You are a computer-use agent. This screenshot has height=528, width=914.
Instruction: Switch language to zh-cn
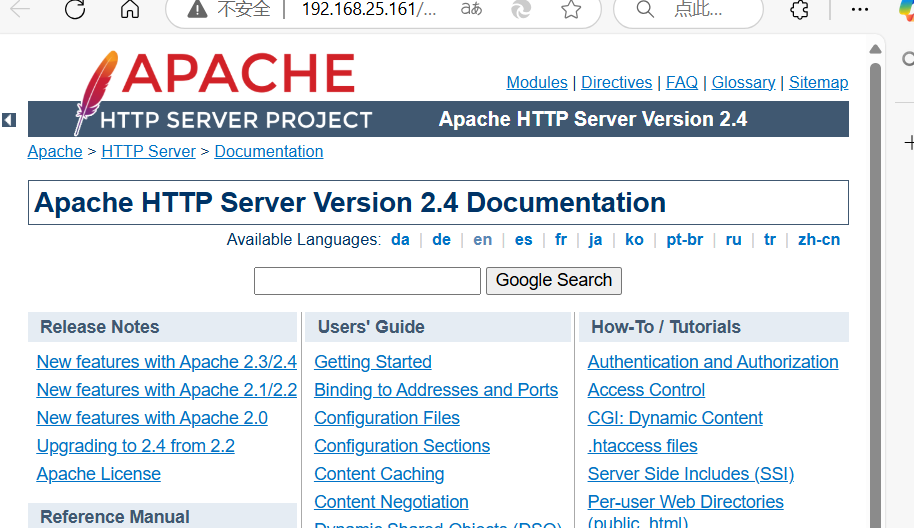pos(818,240)
